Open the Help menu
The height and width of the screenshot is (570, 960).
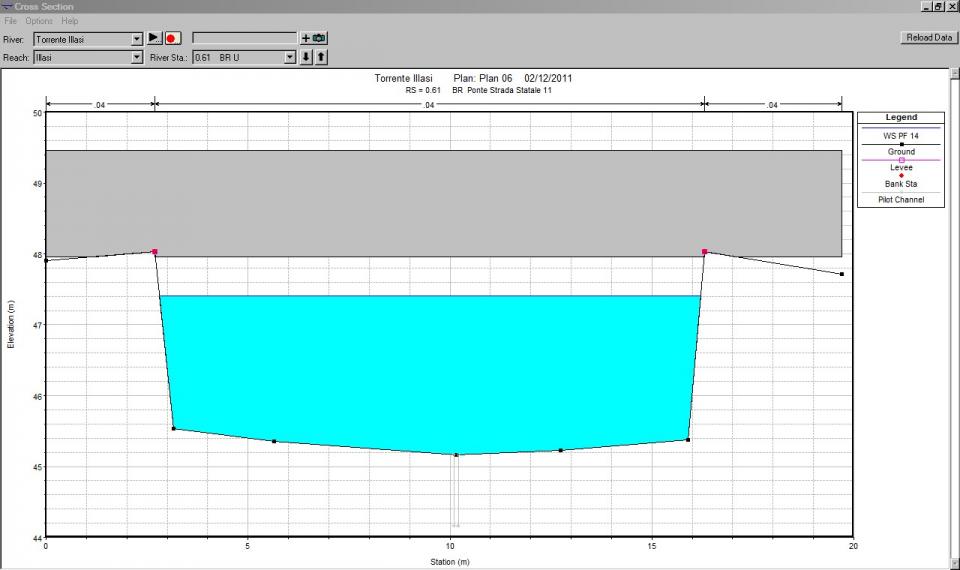[69, 21]
